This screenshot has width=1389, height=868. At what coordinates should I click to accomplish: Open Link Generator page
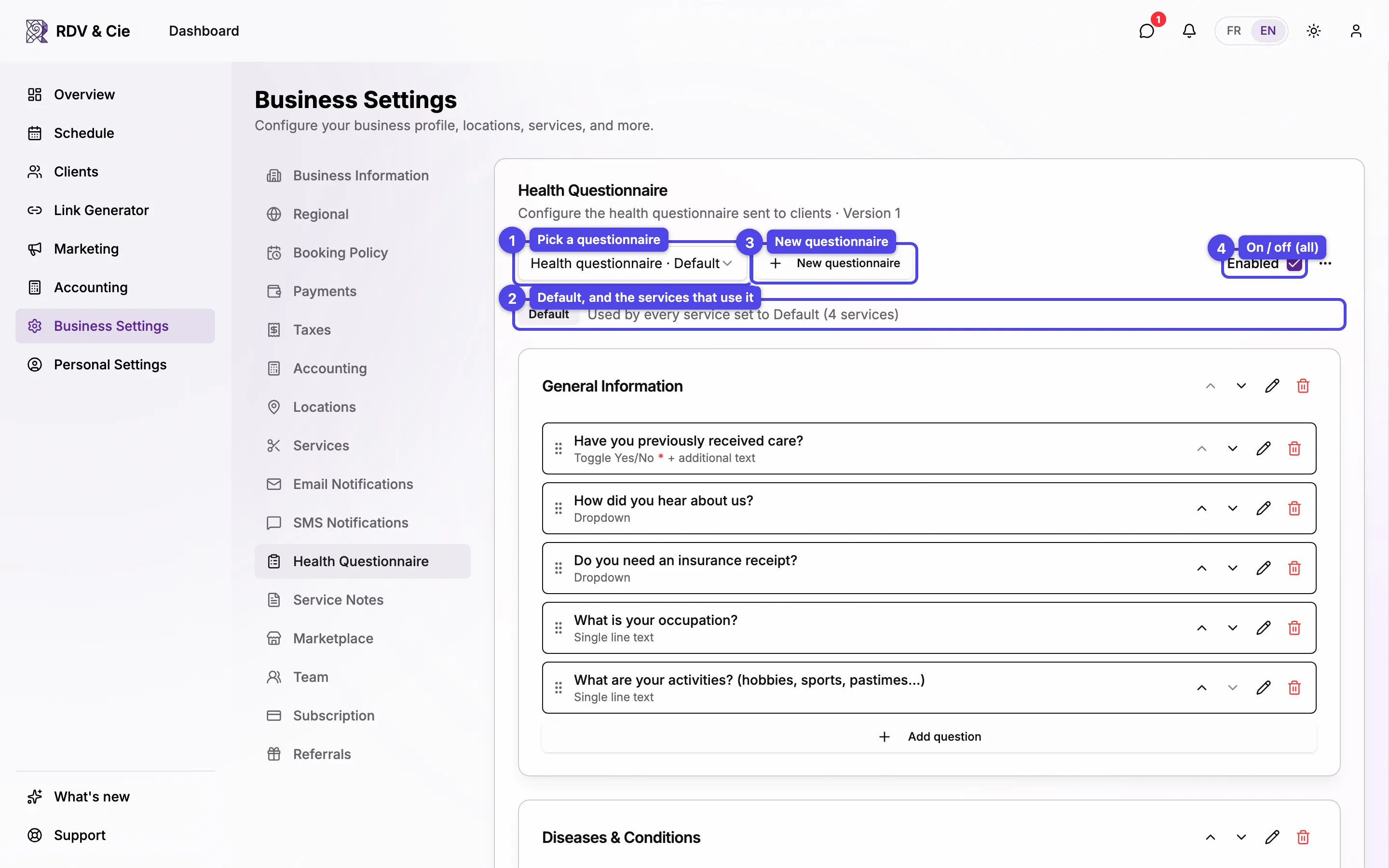pyautogui.click(x=115, y=210)
